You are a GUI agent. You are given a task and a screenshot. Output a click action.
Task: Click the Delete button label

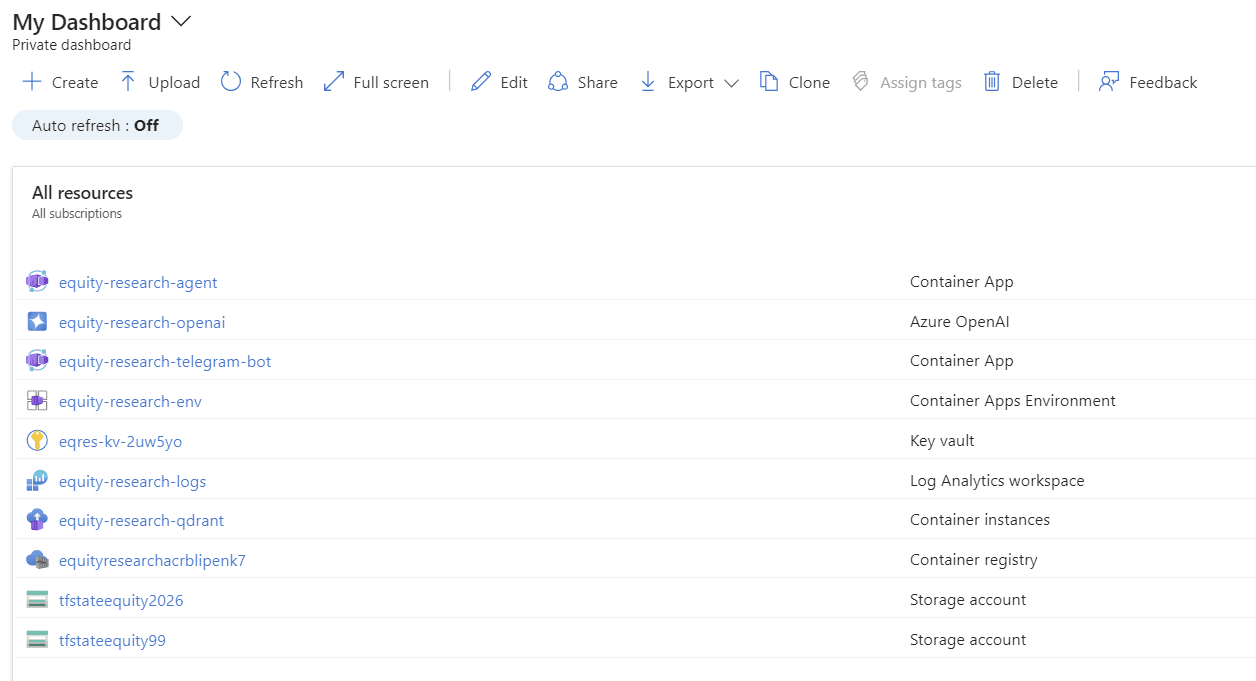tap(1035, 83)
